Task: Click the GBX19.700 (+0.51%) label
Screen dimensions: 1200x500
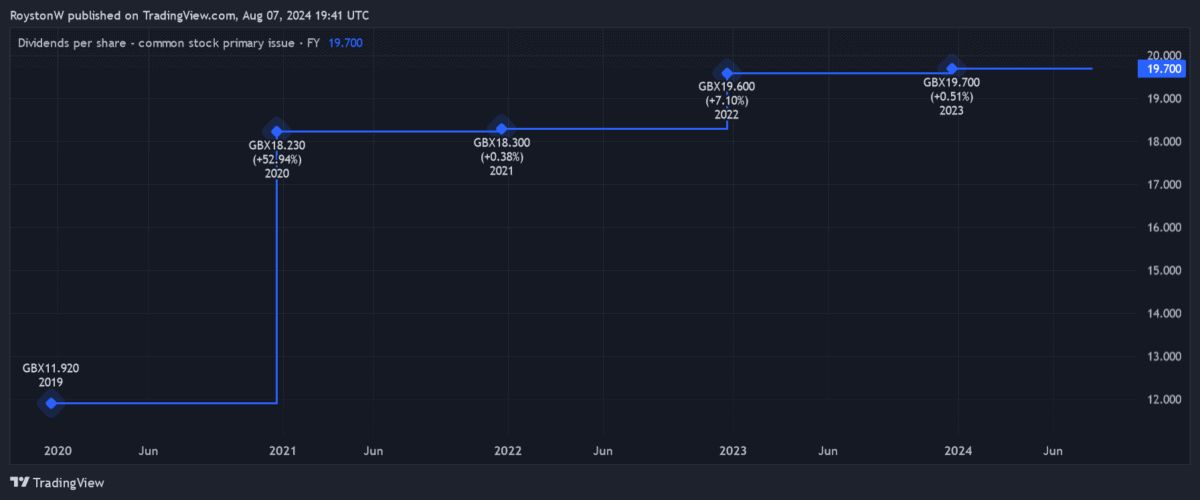Action: [x=951, y=90]
